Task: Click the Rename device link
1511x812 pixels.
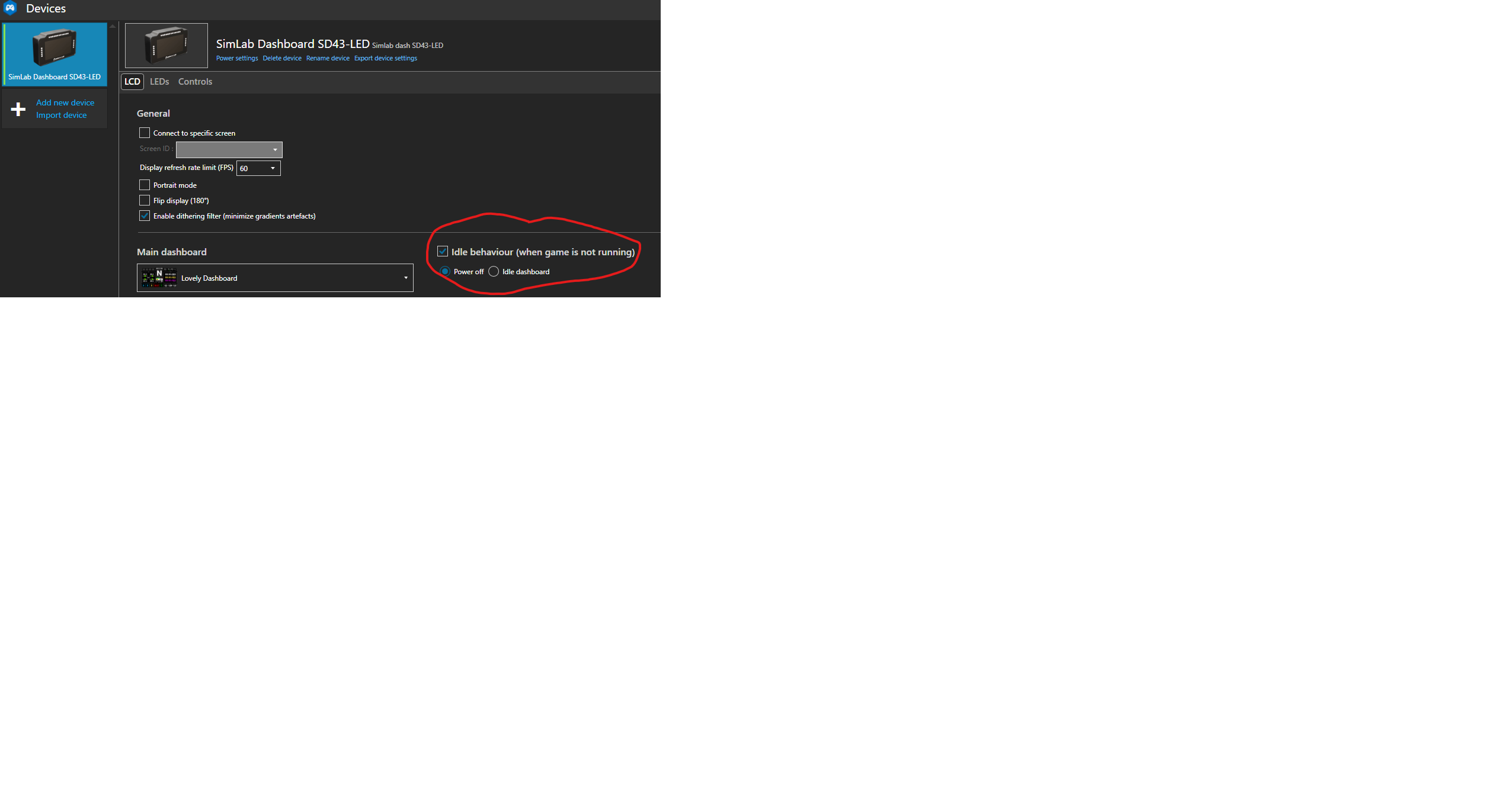Action: (x=328, y=58)
